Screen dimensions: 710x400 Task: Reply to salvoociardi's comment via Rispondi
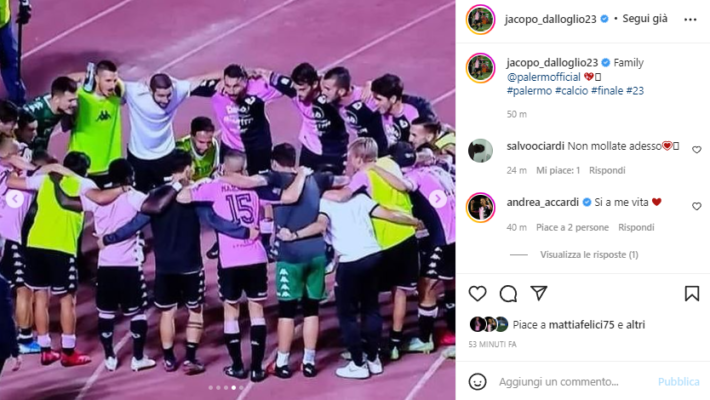click(607, 170)
